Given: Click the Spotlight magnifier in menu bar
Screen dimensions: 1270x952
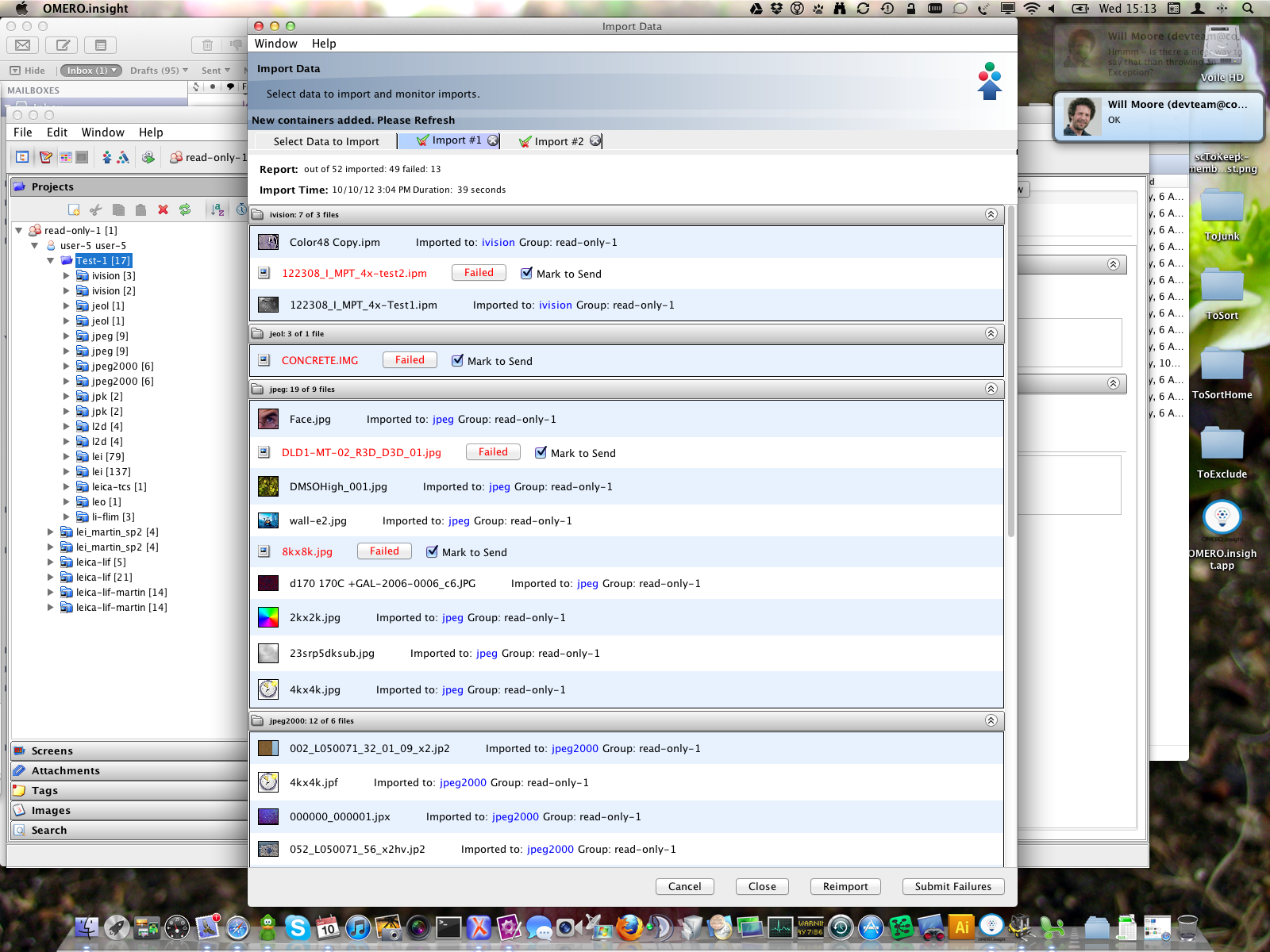Looking at the screenshot, I should click(1248, 8).
